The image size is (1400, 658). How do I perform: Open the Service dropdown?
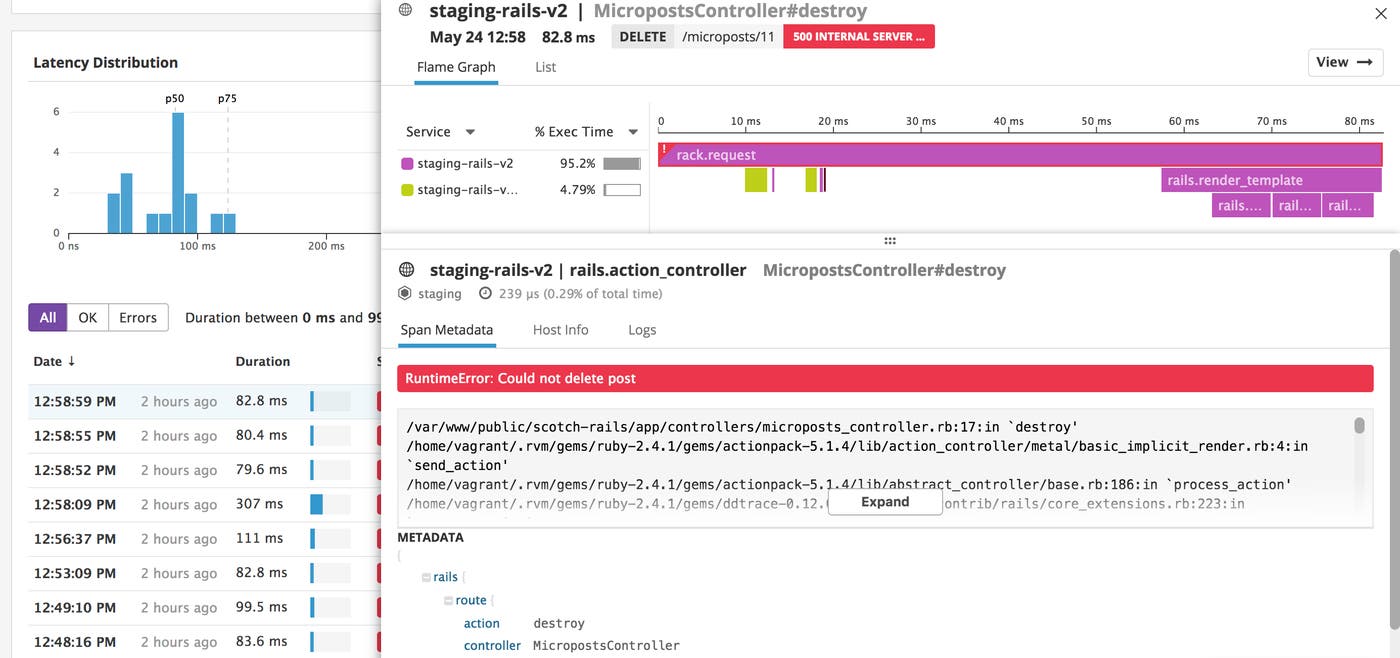pyautogui.click(x=440, y=131)
